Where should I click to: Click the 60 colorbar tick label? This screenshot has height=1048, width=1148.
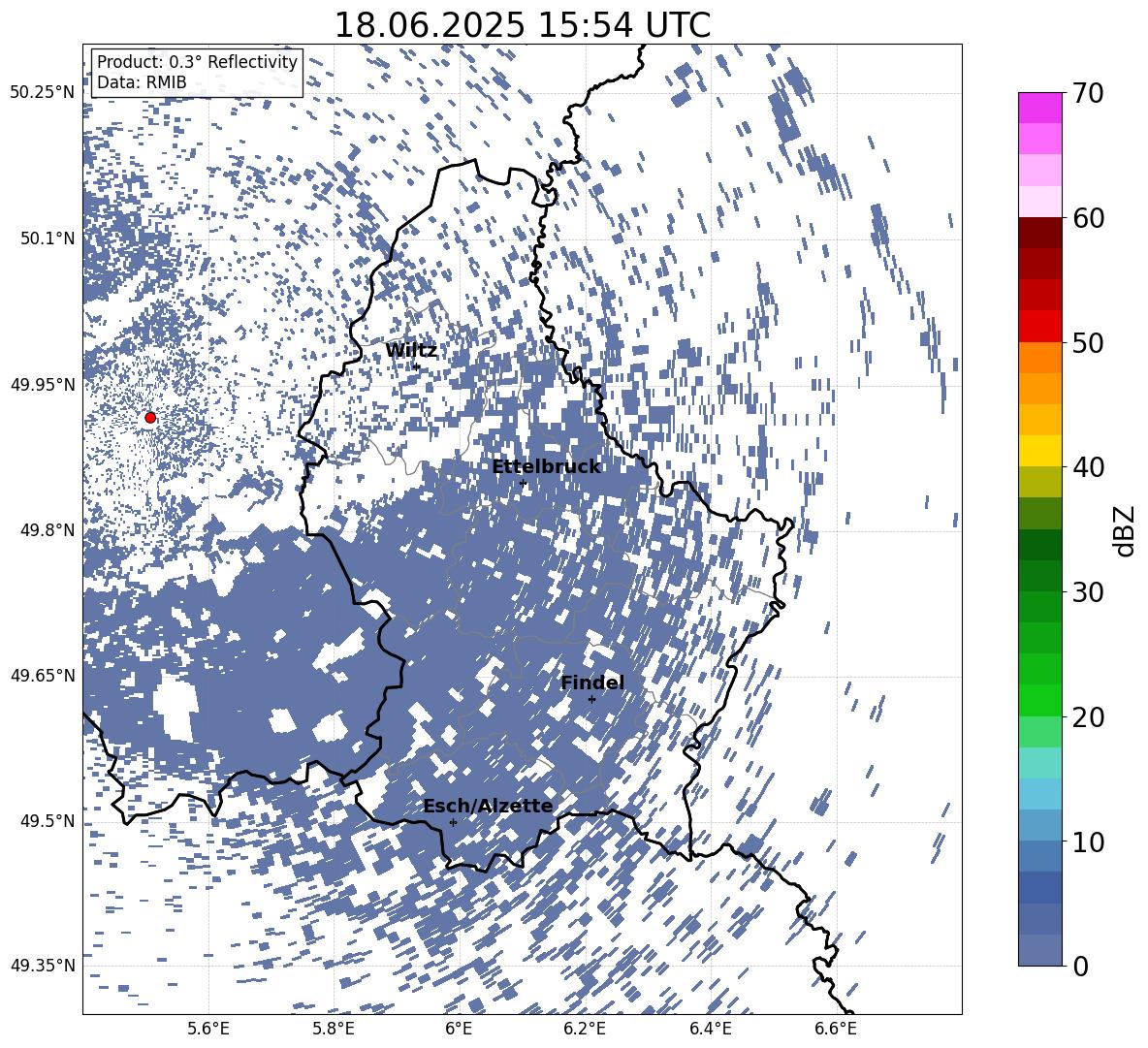pos(1088,218)
